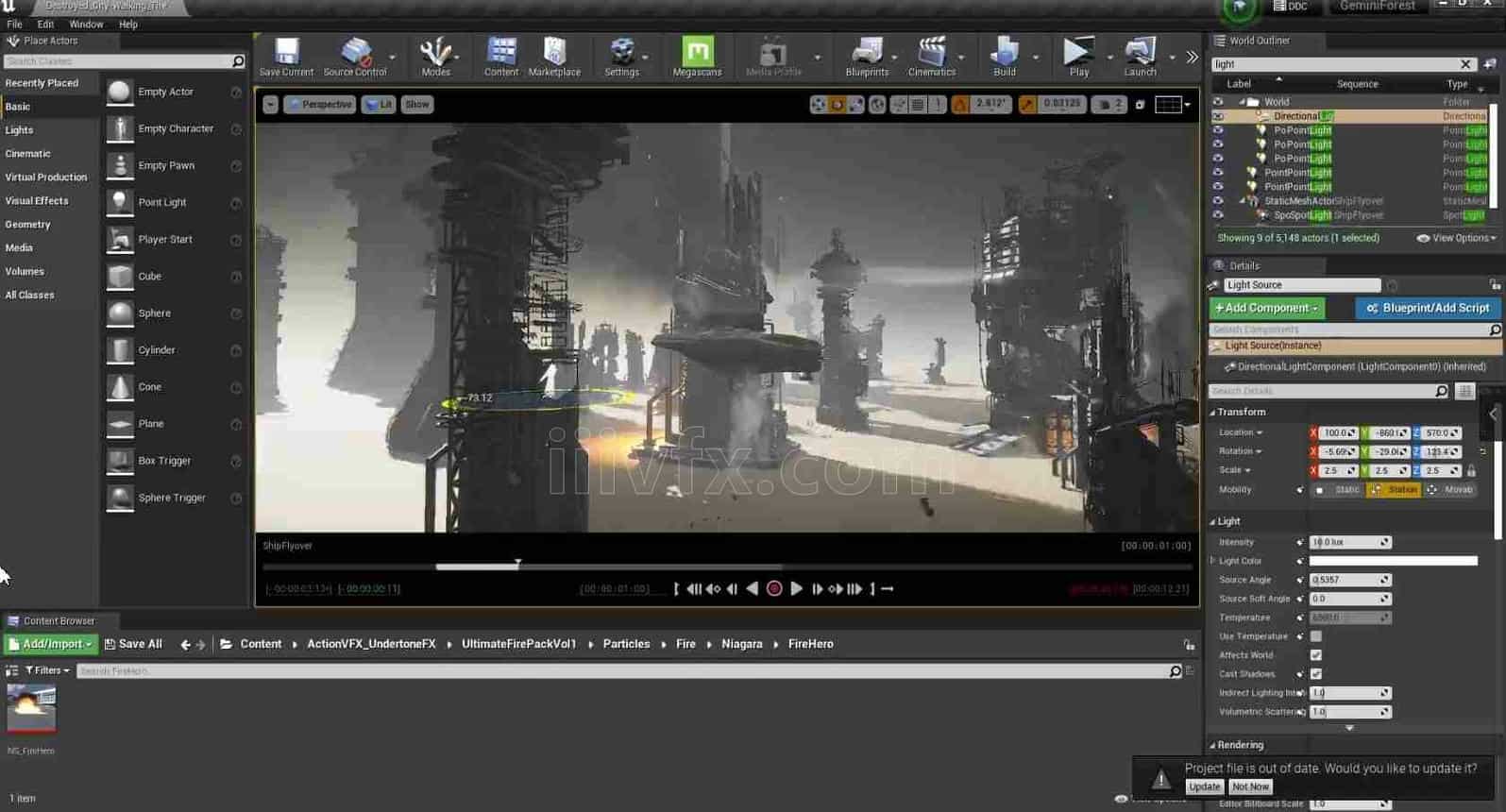The image size is (1506, 812).
Task: Open the File menu
Action: point(14,25)
